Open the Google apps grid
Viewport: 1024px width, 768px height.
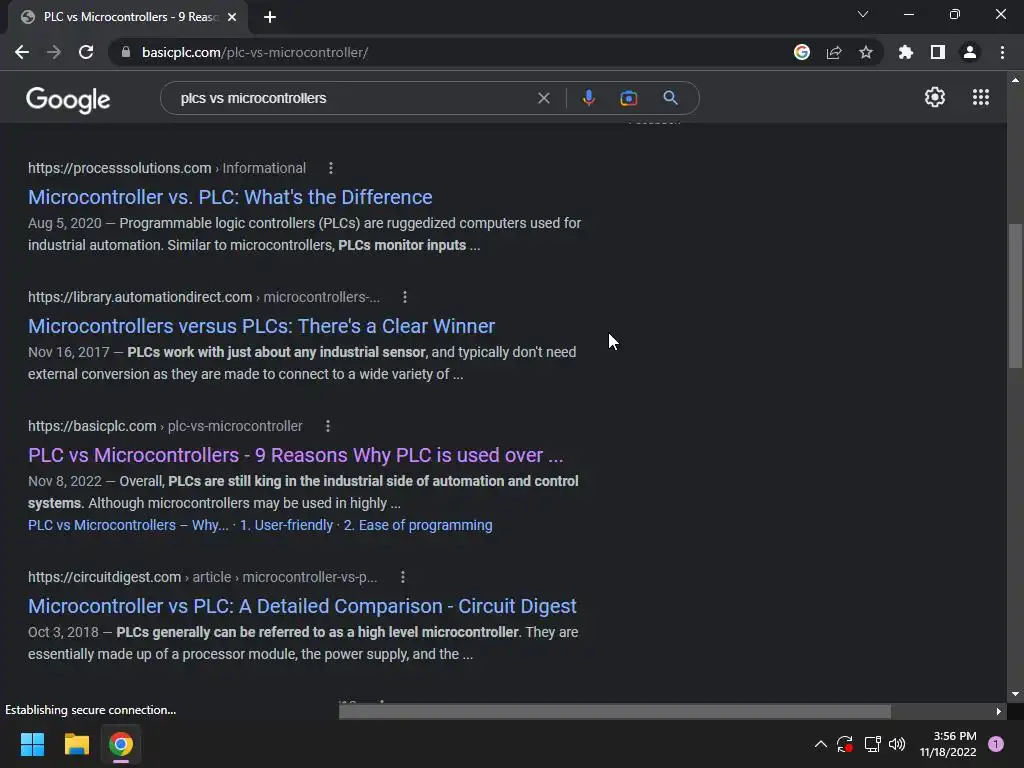pos(981,97)
